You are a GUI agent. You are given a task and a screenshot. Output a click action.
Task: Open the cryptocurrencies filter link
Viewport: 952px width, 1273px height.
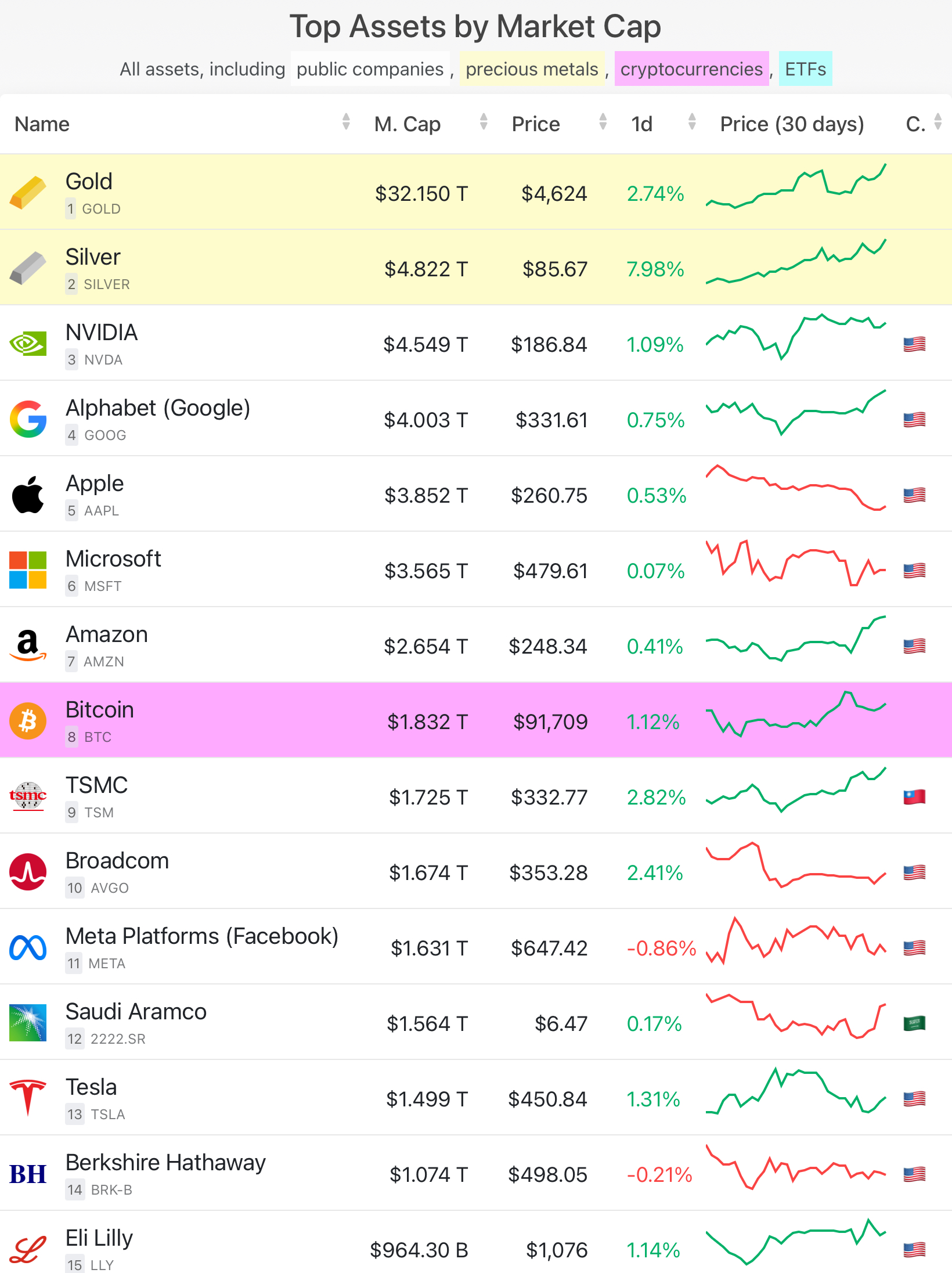pyautogui.click(x=691, y=69)
